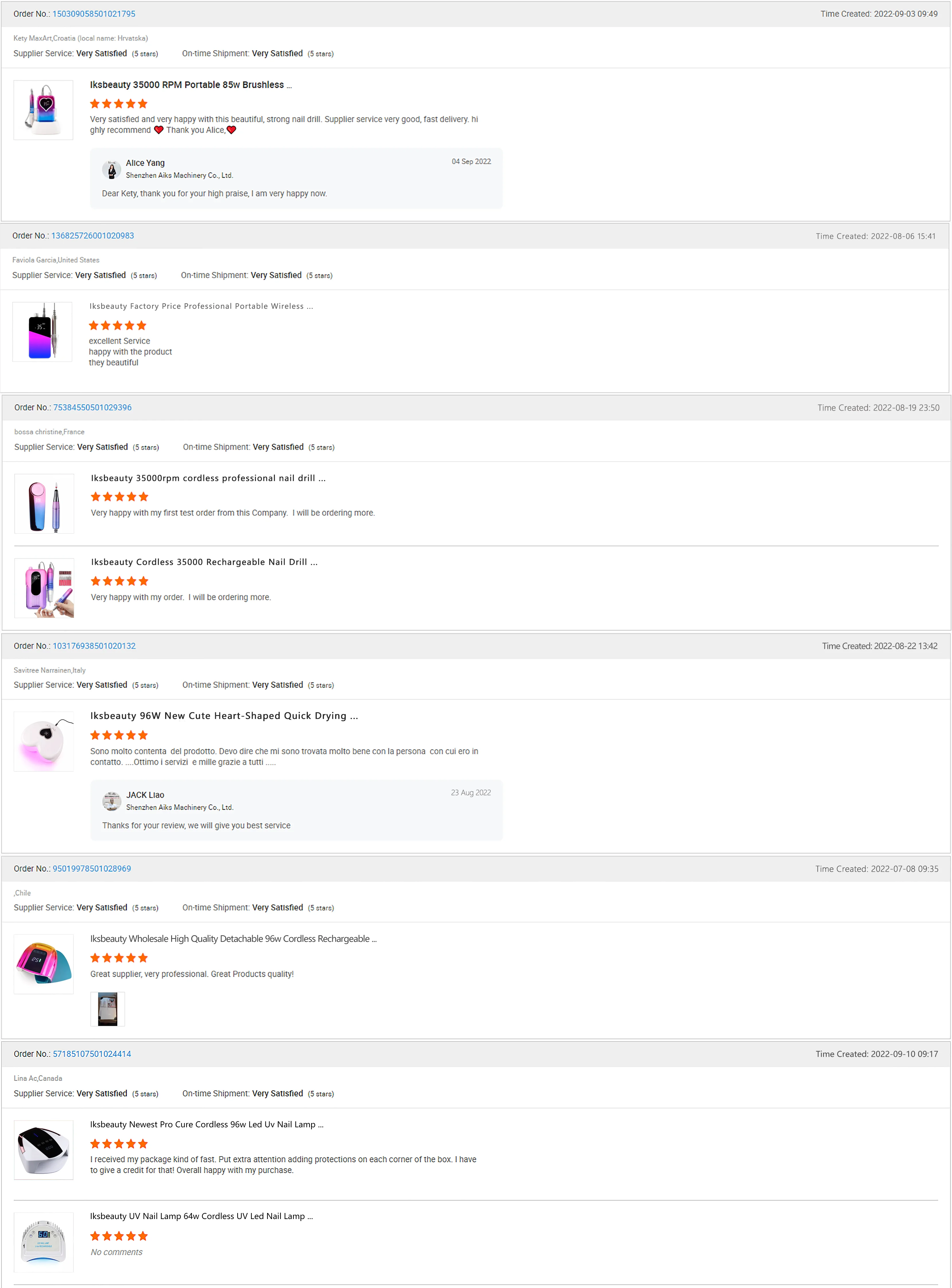The image size is (952, 1288).
Task: Open order number 136825726001020983
Action: (x=92, y=236)
